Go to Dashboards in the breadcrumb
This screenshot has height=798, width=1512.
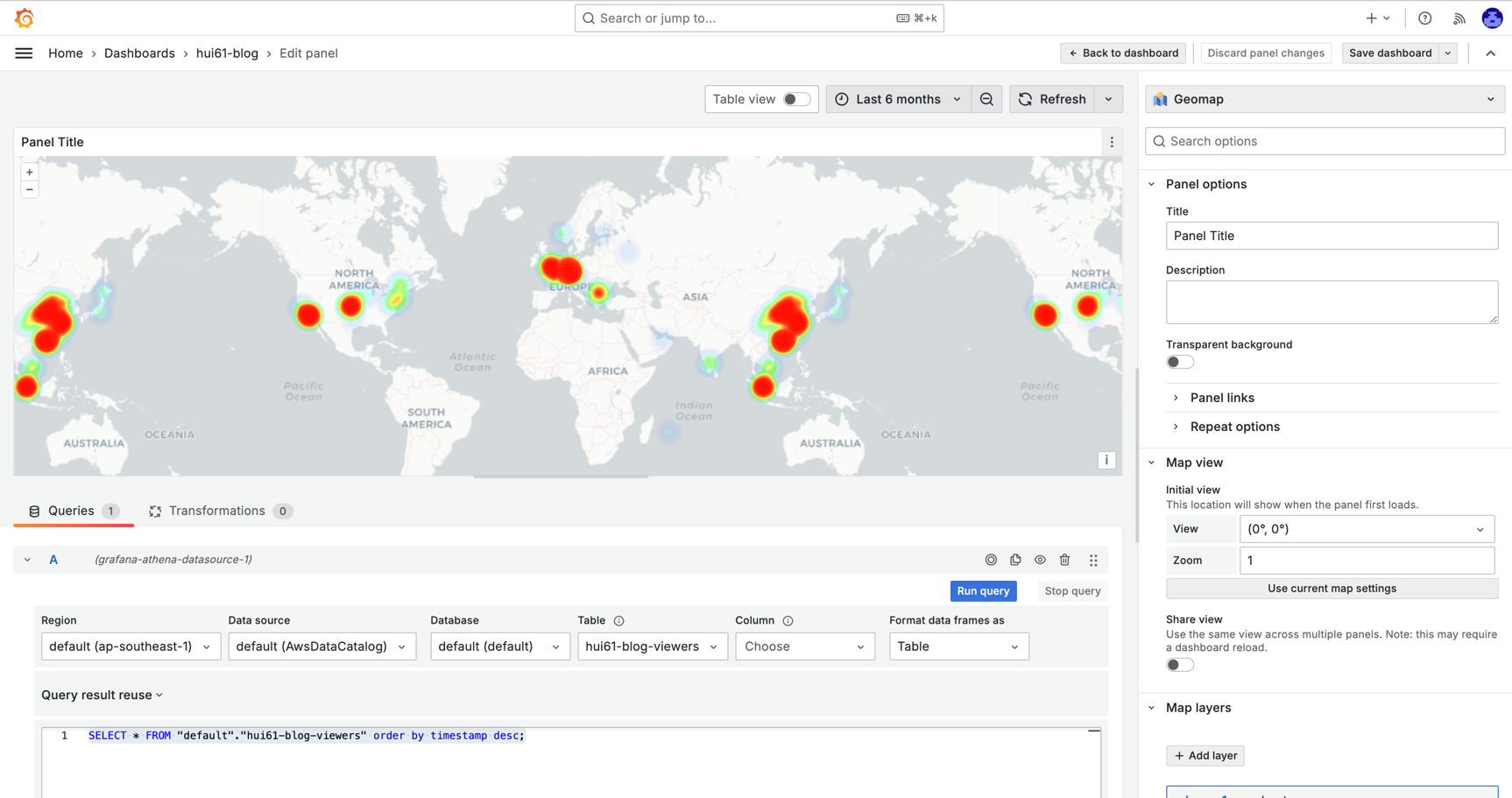[x=139, y=53]
